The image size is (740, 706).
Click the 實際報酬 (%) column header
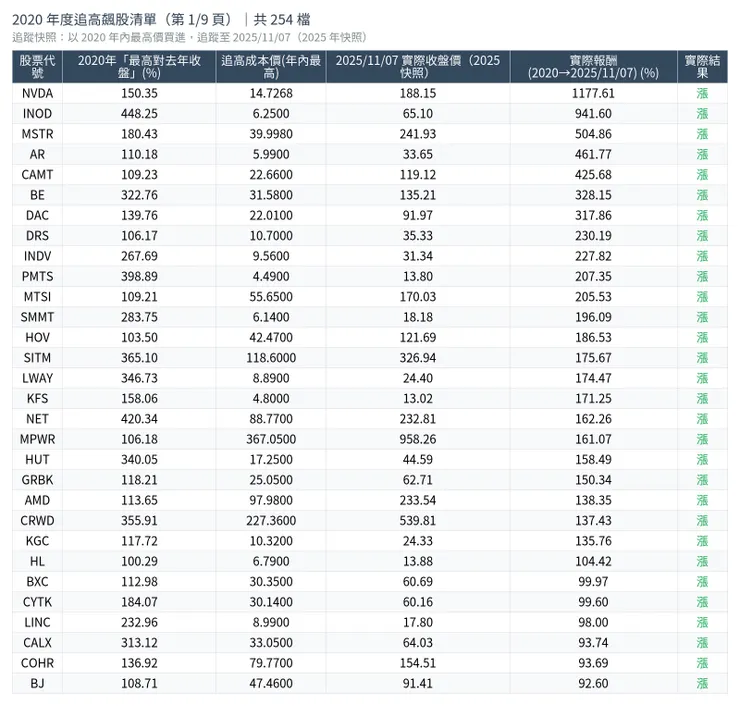pos(593,67)
